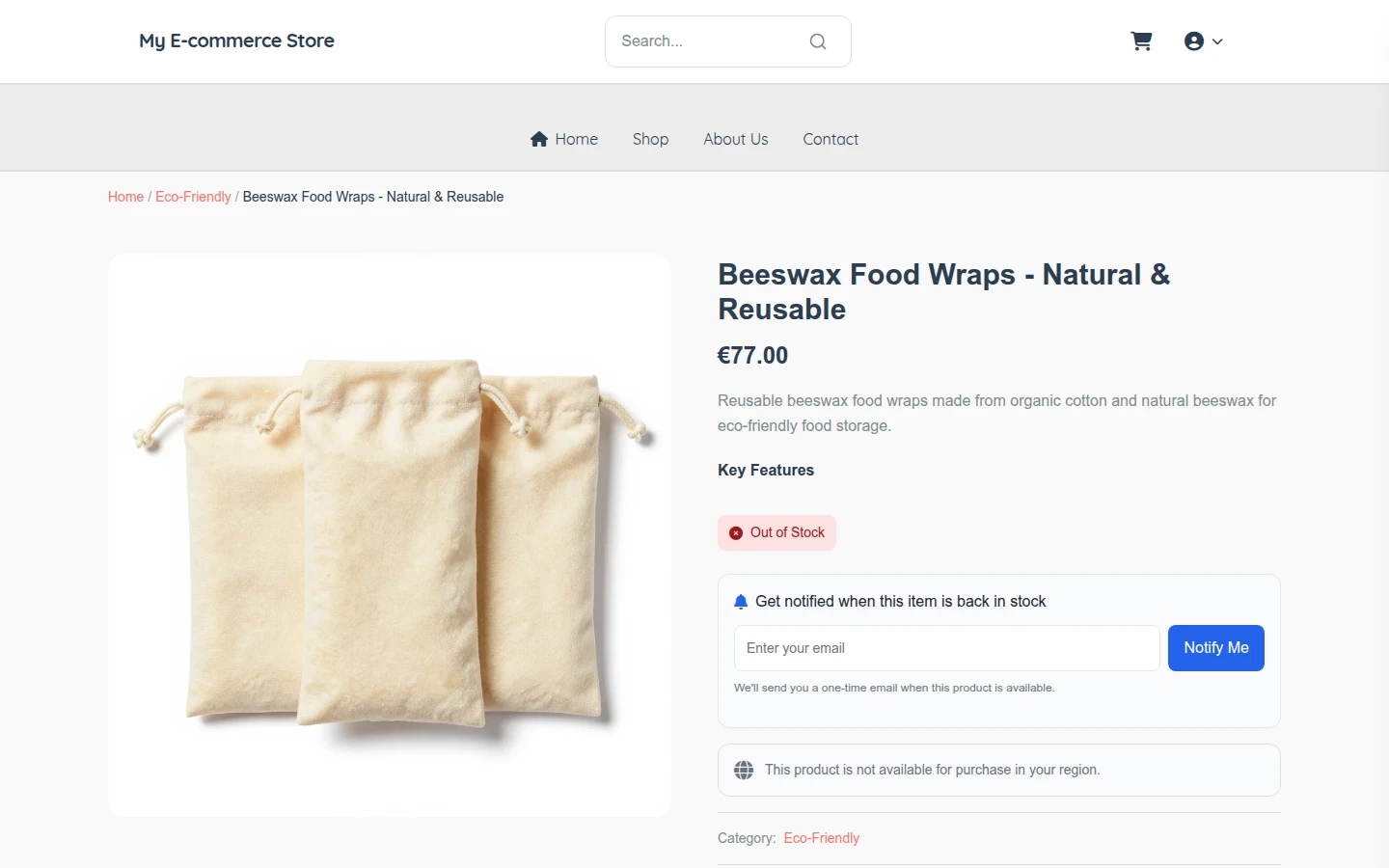Viewport: 1389px width, 868px height.
Task: Click the globe region icon
Action: [744, 770]
